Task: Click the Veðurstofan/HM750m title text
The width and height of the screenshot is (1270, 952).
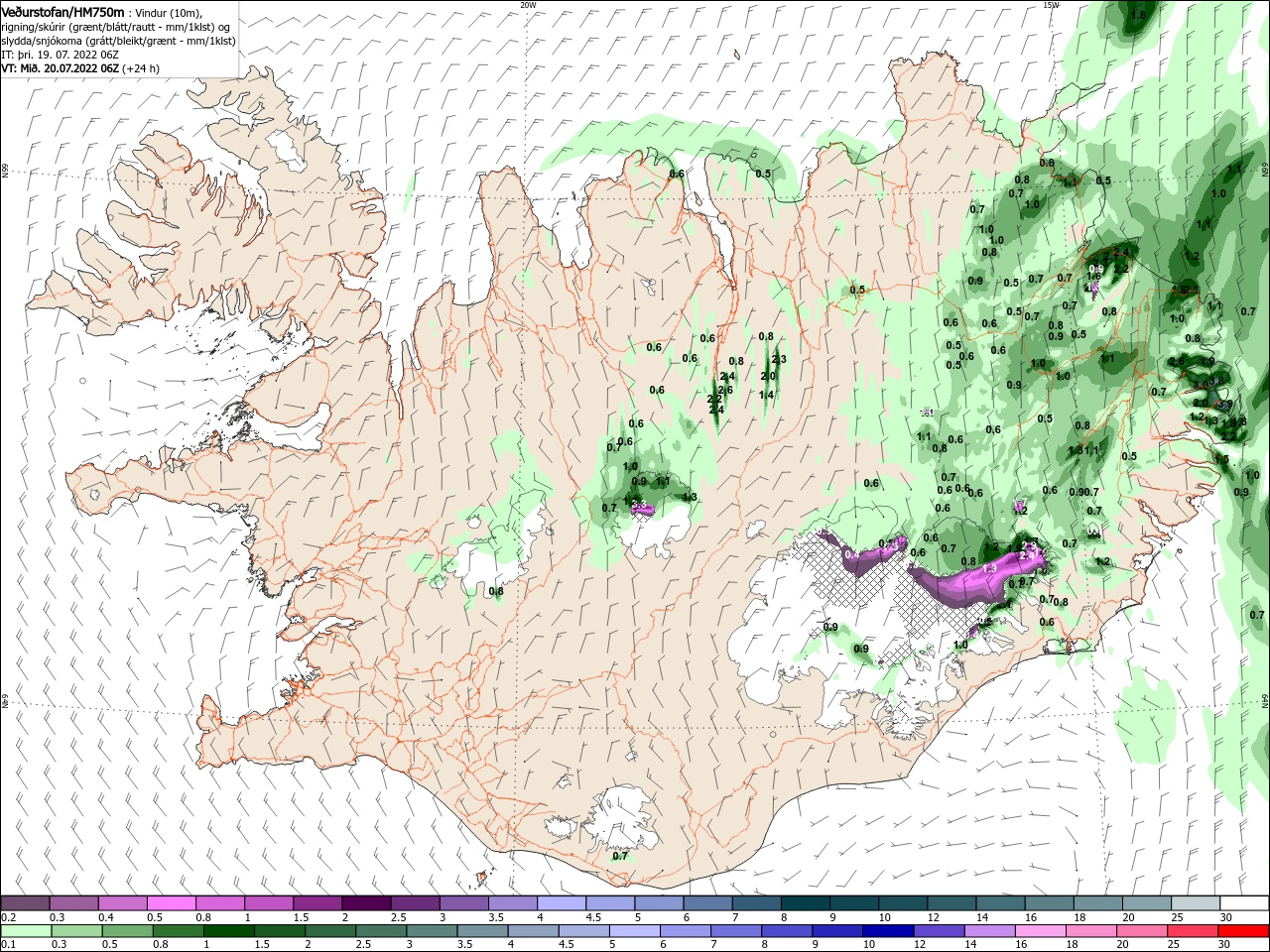Action: coord(63,12)
